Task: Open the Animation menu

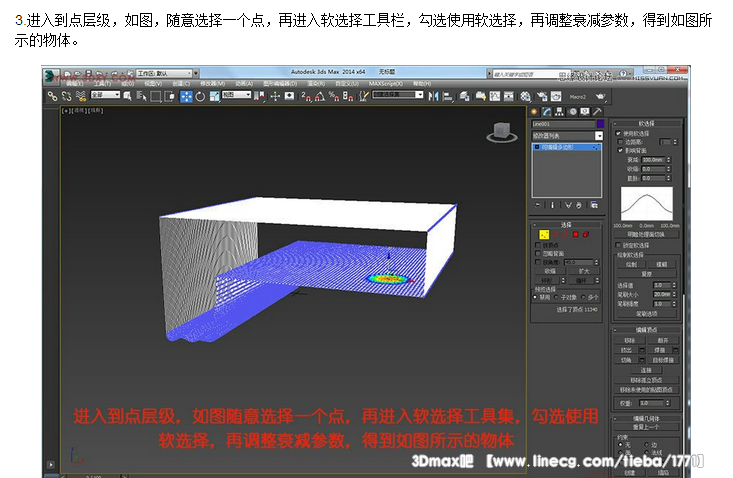Action: tap(244, 84)
